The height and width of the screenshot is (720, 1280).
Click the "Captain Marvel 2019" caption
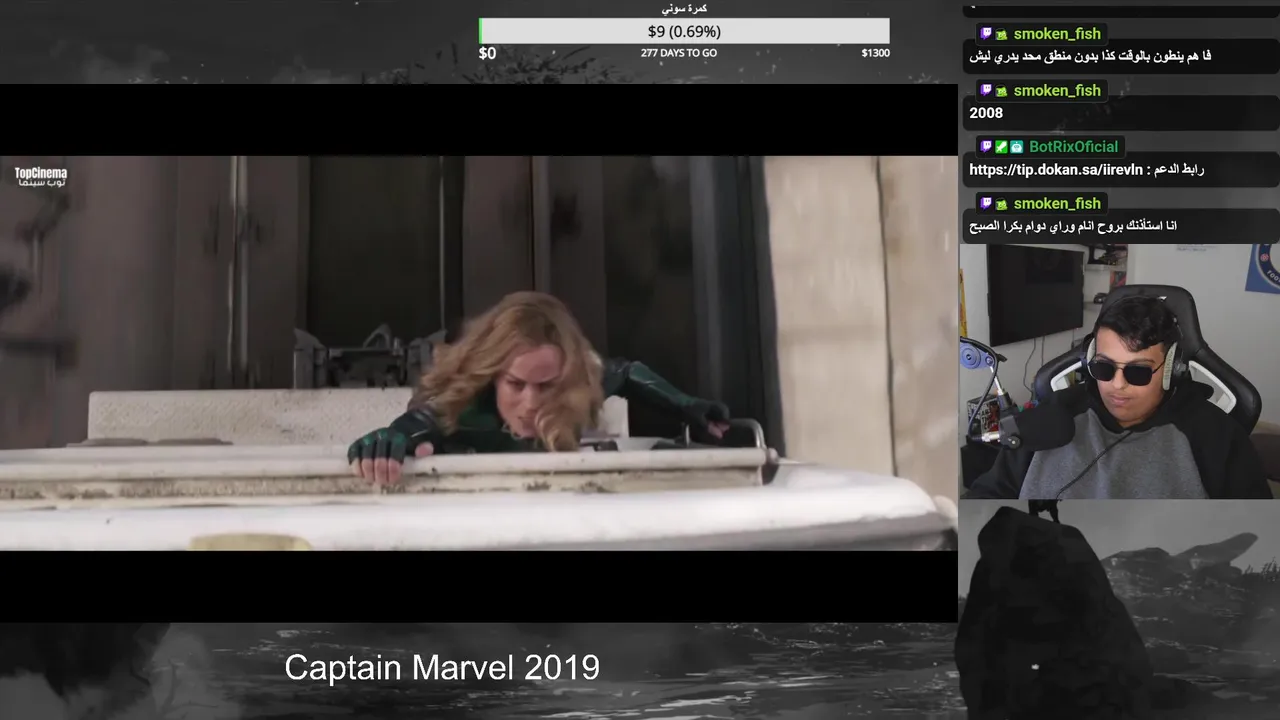coord(442,667)
